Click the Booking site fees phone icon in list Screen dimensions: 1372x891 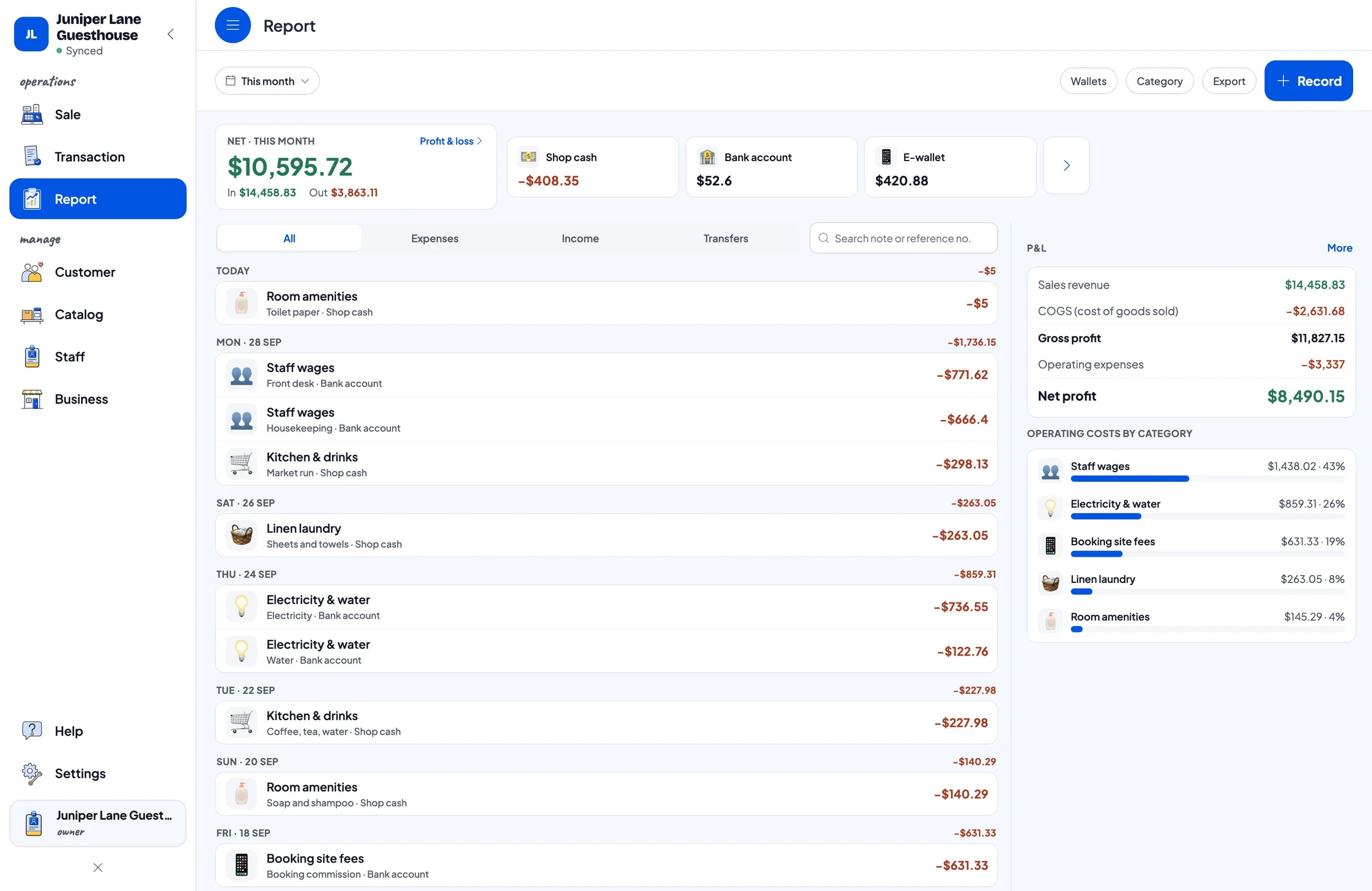coord(242,865)
